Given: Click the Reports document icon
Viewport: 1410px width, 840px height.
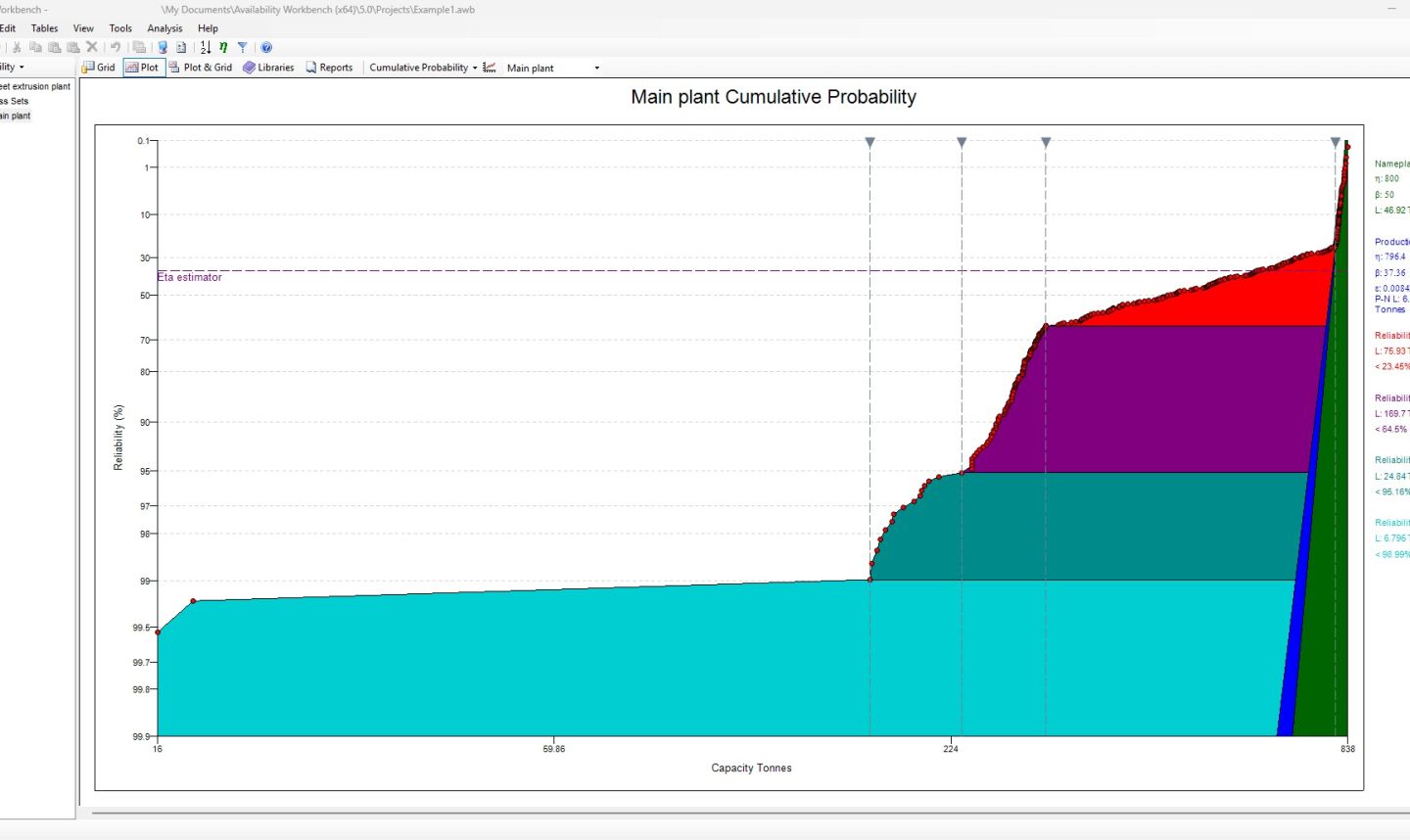Looking at the screenshot, I should (331, 67).
